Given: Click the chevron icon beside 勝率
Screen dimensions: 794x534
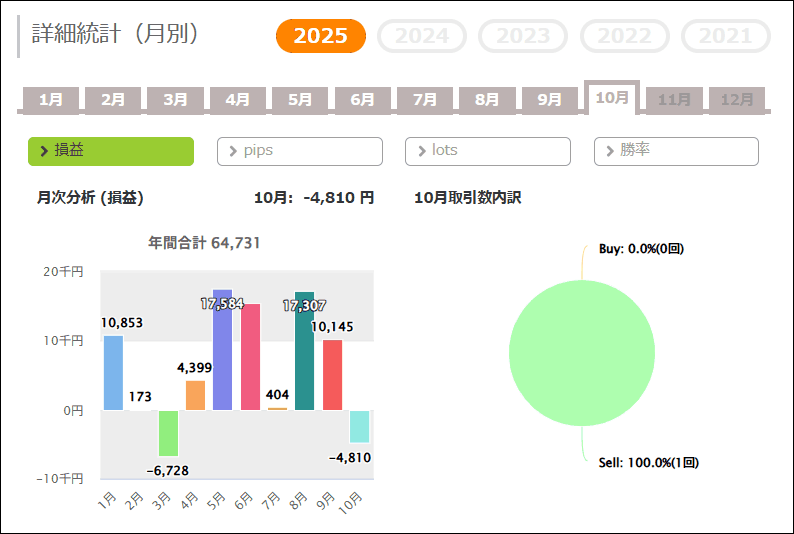Looking at the screenshot, I should click(609, 151).
